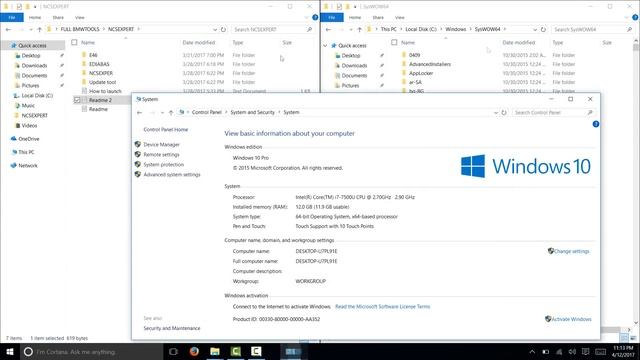Select System and Security breadcrumb
Image resolution: width=640 pixels, height=360 pixels.
pyautogui.click(x=252, y=112)
